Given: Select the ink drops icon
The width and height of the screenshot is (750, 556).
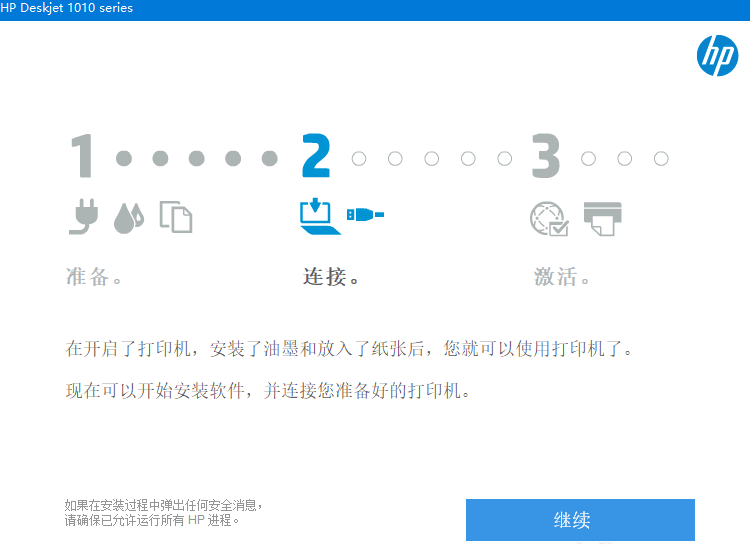Looking at the screenshot, I should point(129,218).
